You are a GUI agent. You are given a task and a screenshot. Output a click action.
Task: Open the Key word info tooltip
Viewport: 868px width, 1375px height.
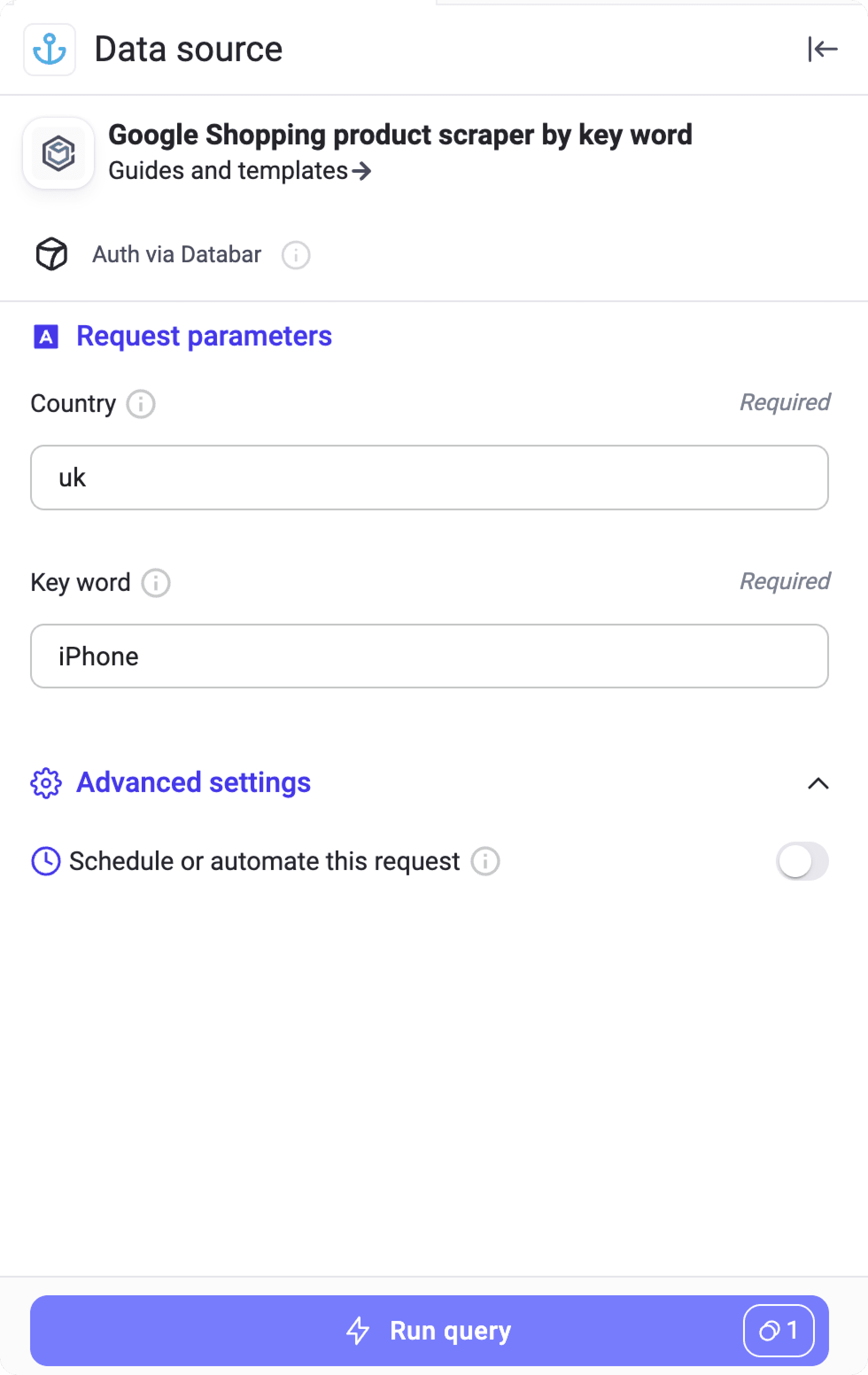pos(155,583)
